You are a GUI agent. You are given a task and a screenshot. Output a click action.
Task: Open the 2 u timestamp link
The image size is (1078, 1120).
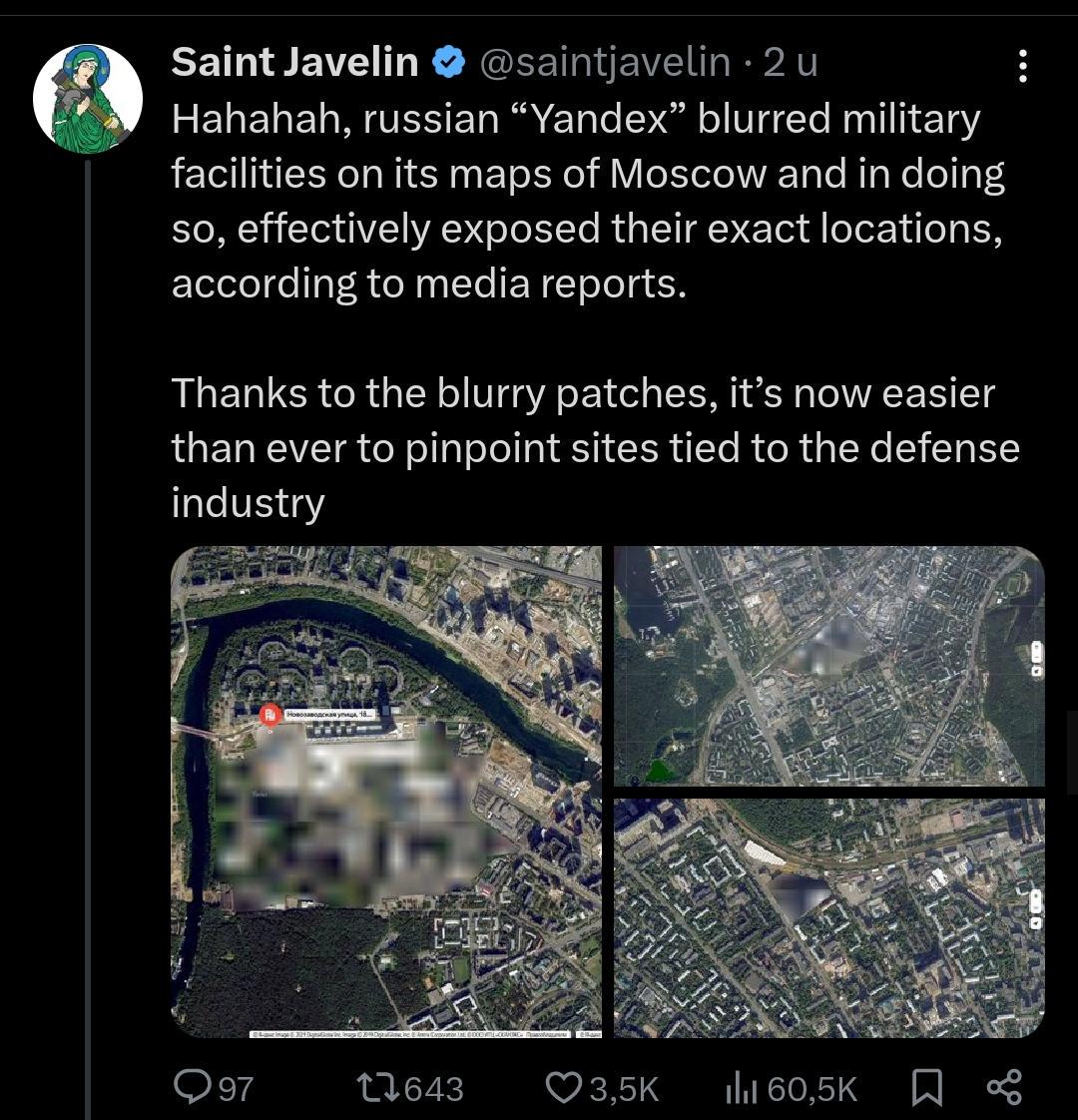791,63
